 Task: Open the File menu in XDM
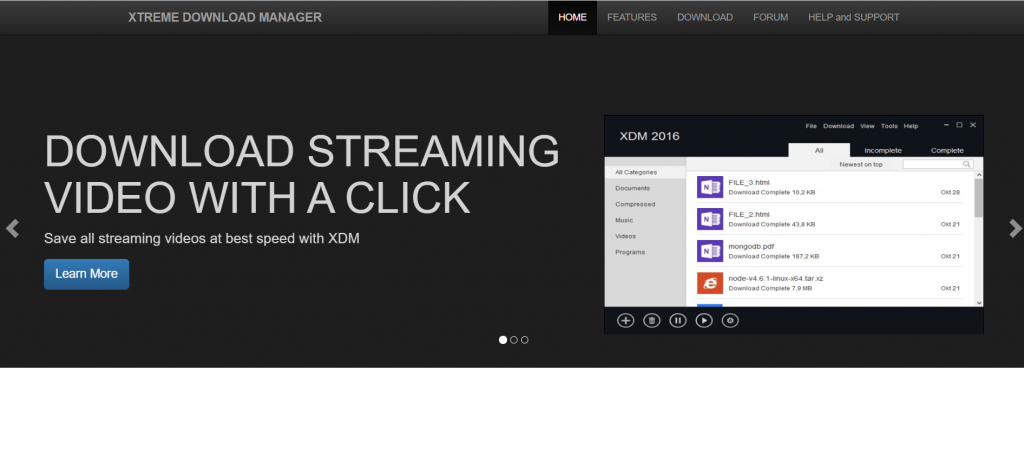coord(811,126)
